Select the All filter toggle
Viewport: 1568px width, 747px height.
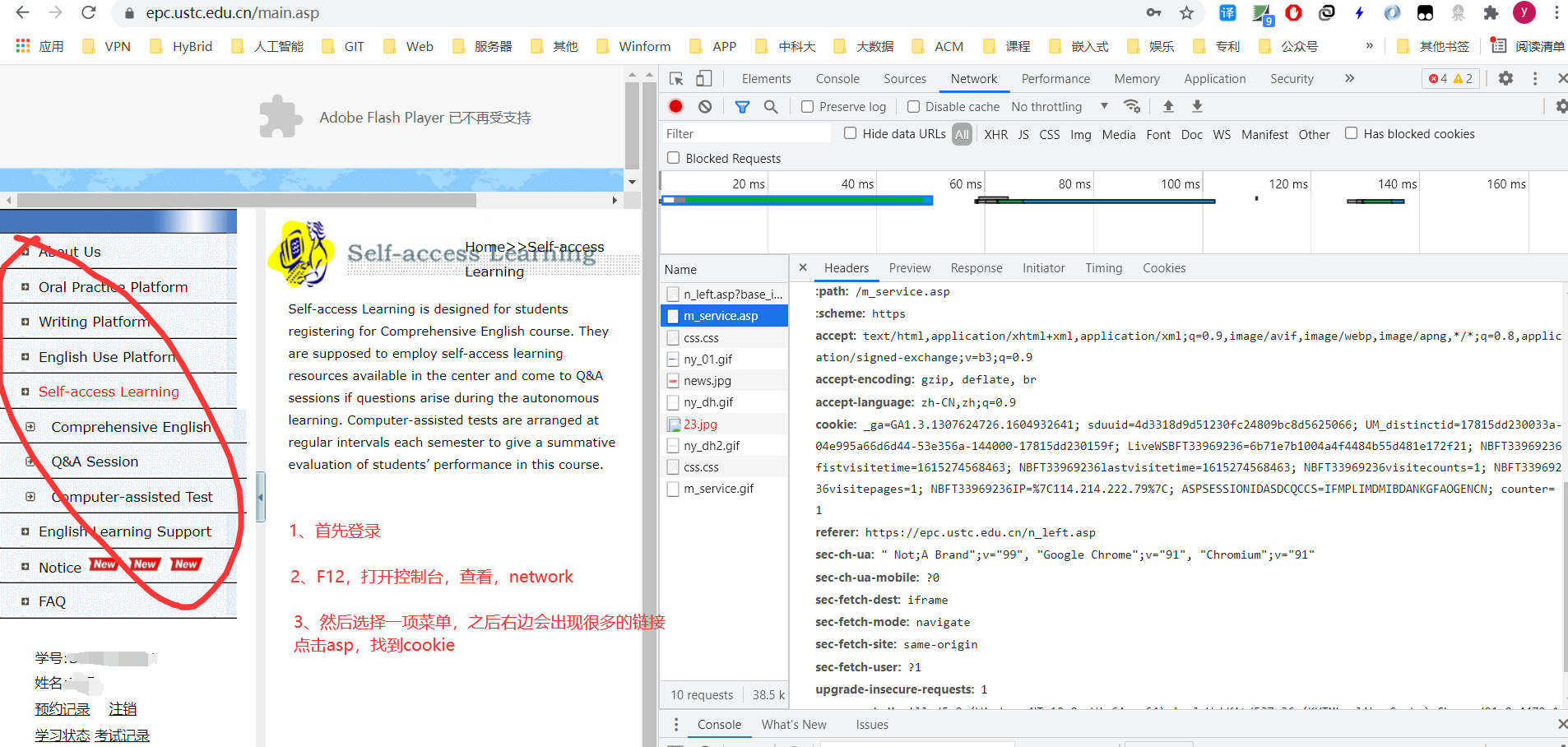[x=963, y=134]
